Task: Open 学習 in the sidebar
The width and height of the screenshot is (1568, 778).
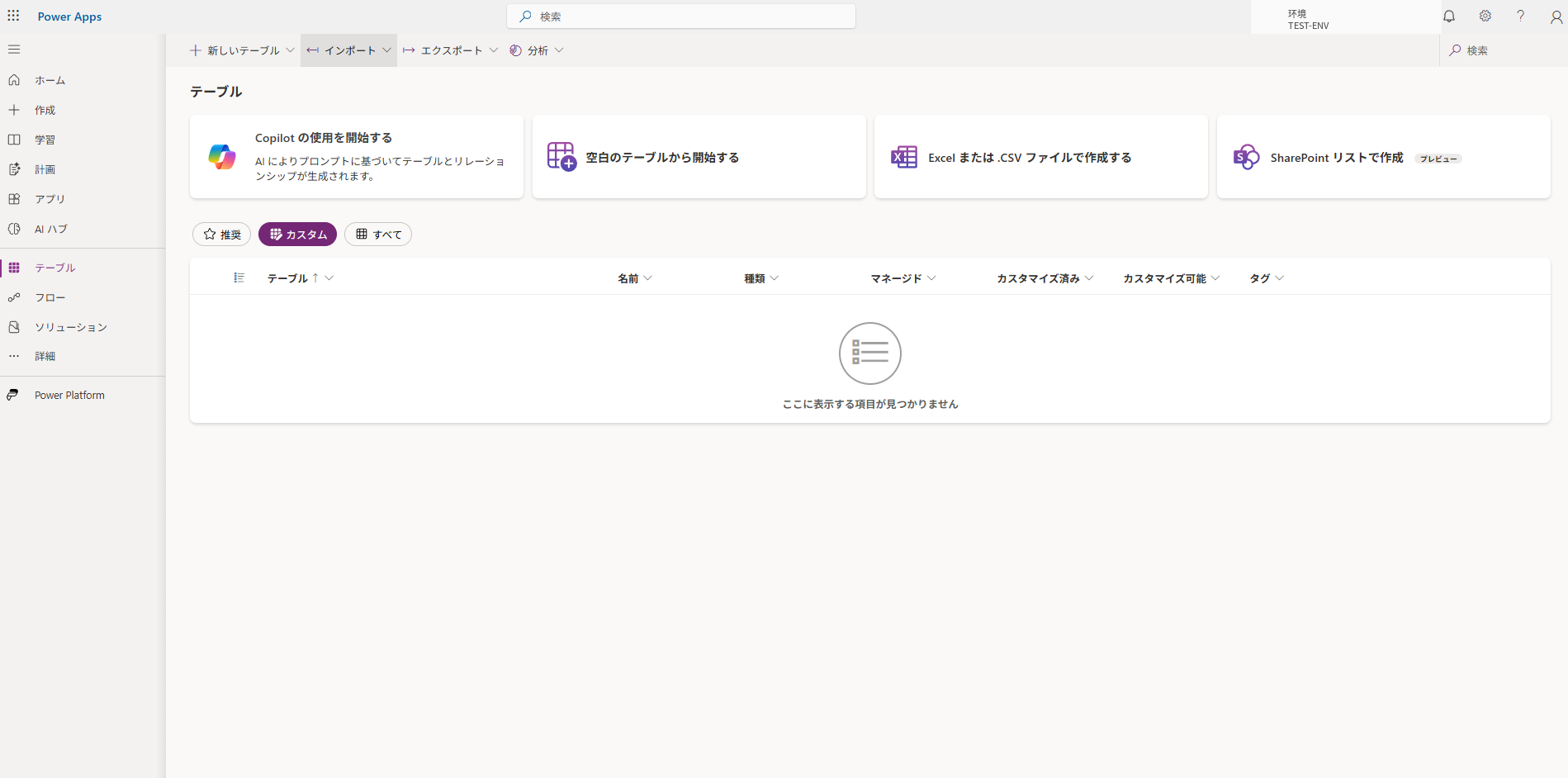Action: point(83,140)
